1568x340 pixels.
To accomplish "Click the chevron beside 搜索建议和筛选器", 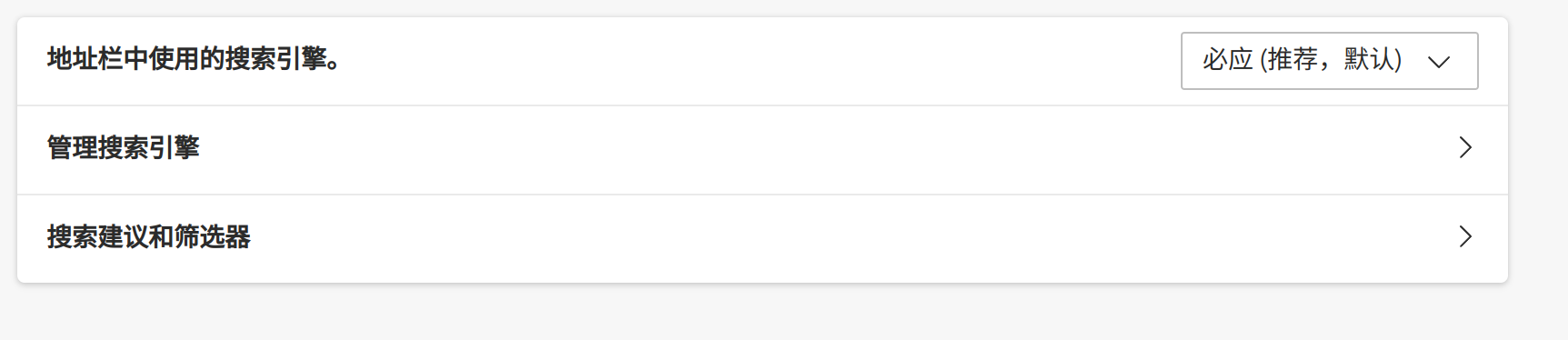I will coord(1465,236).
